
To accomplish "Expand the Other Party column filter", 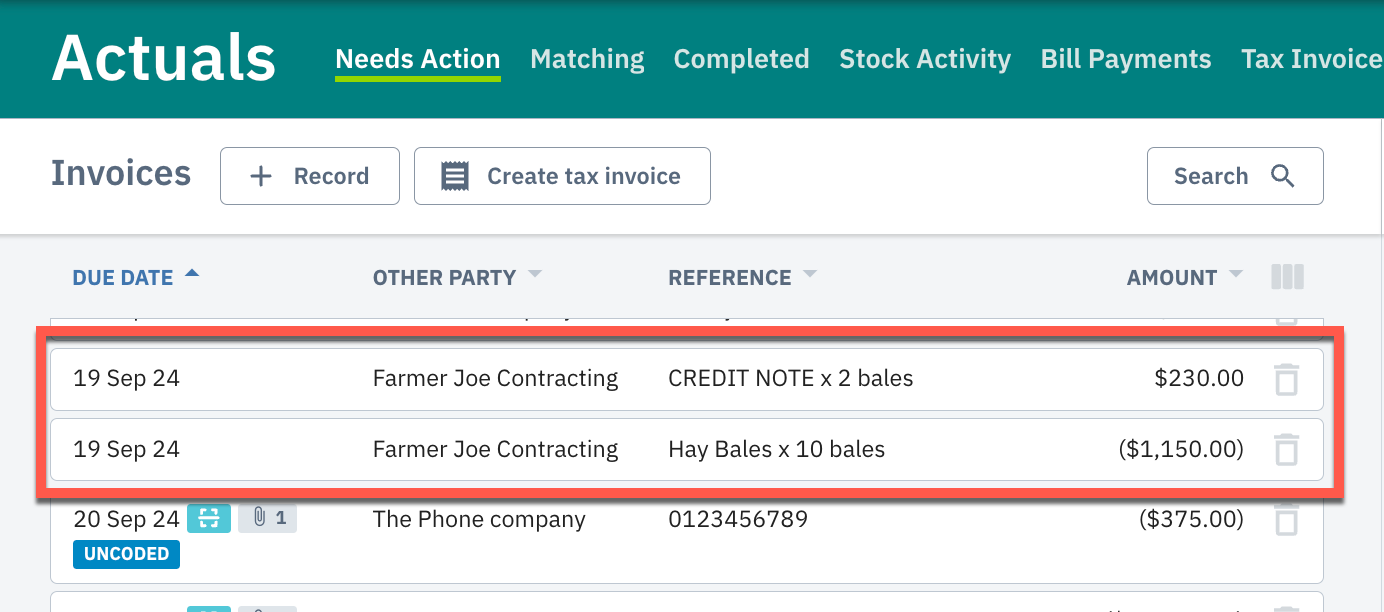I will coord(535,274).
